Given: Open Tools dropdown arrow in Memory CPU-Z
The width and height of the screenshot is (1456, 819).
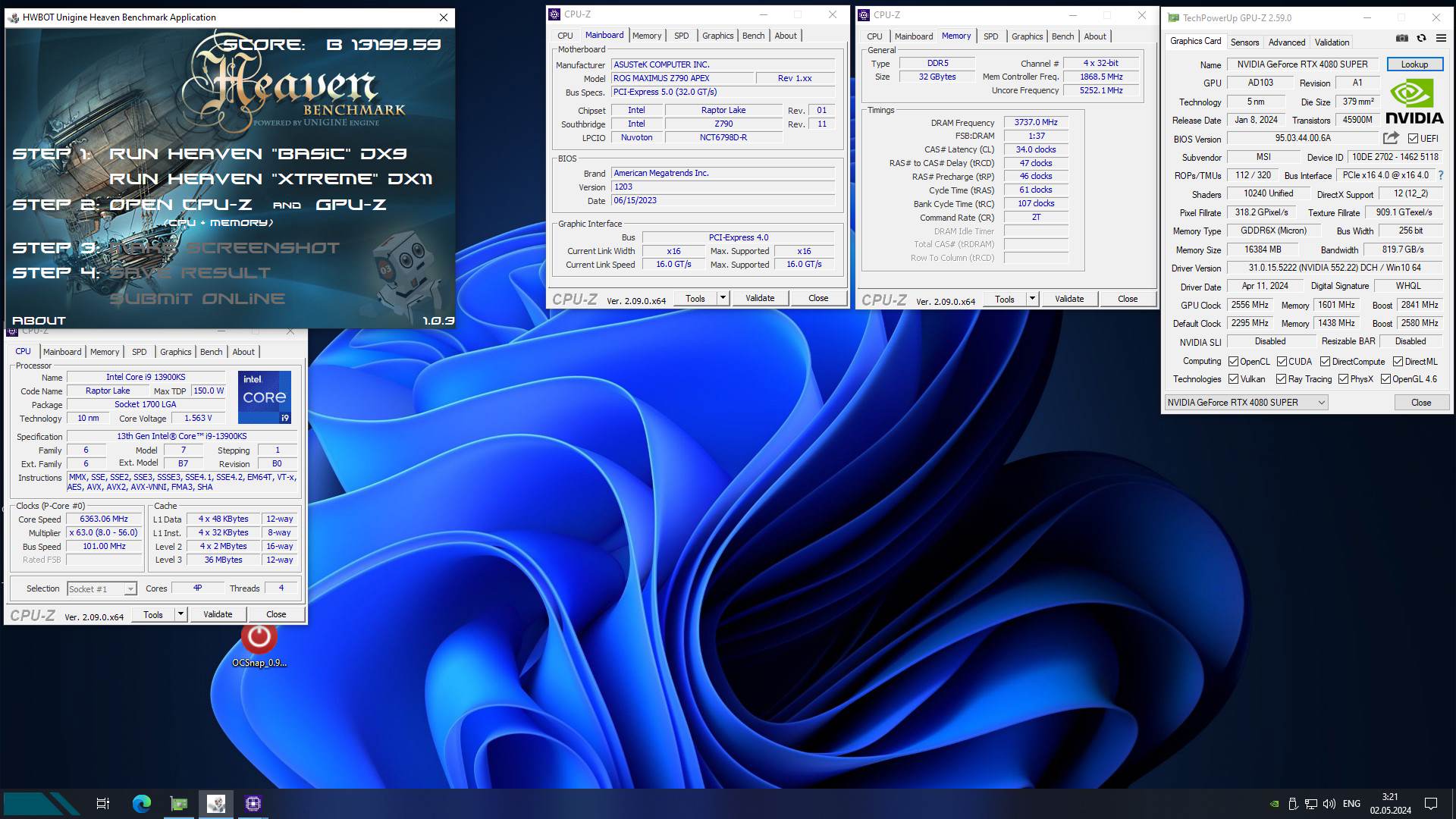Looking at the screenshot, I should coord(1032,299).
